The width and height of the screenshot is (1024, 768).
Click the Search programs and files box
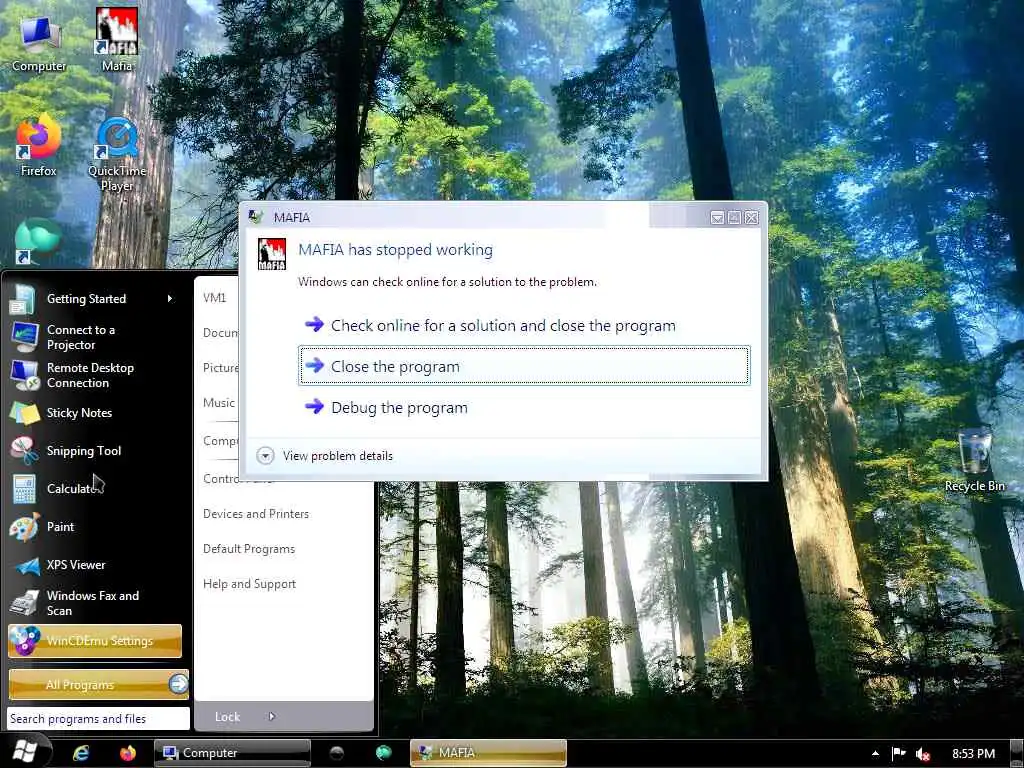tap(98, 718)
